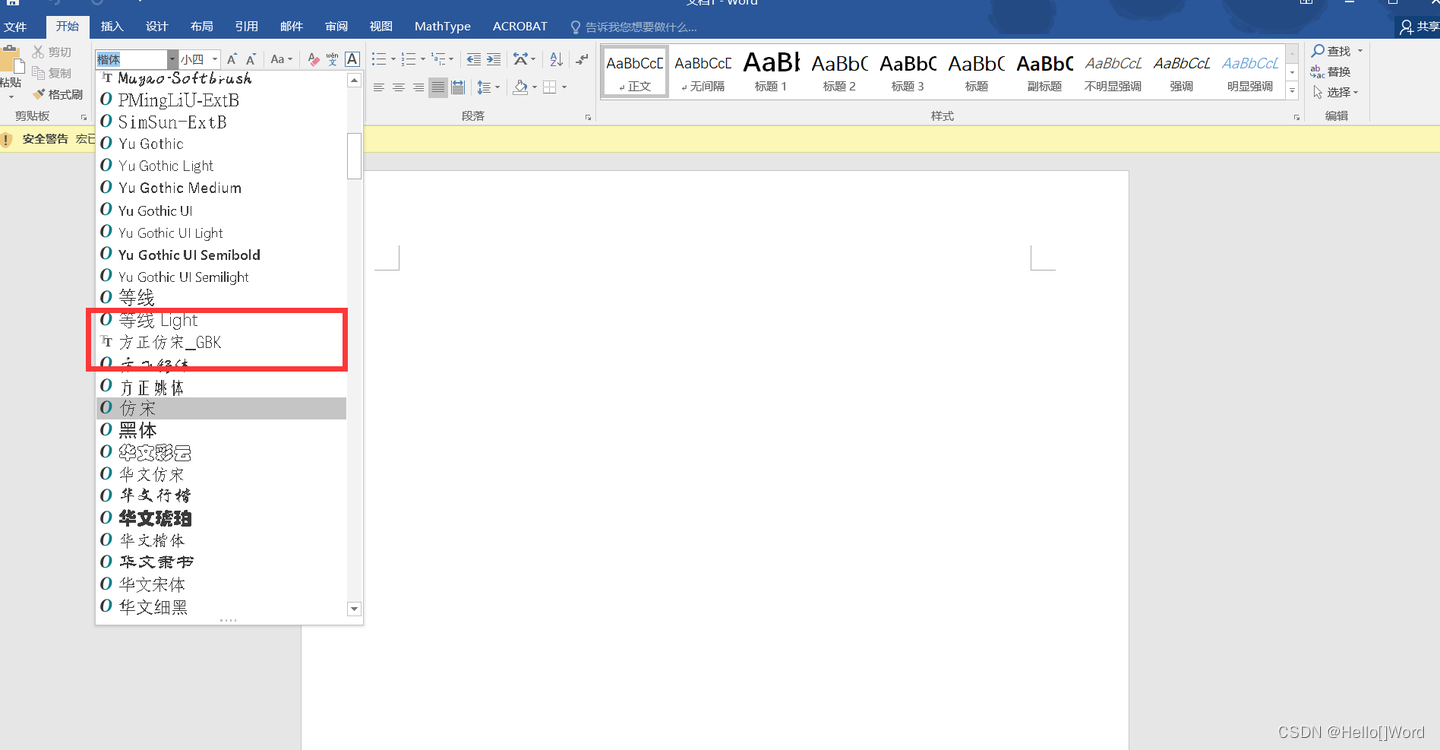Open the paragraph (段落) dialog launcher

pyautogui.click(x=588, y=117)
